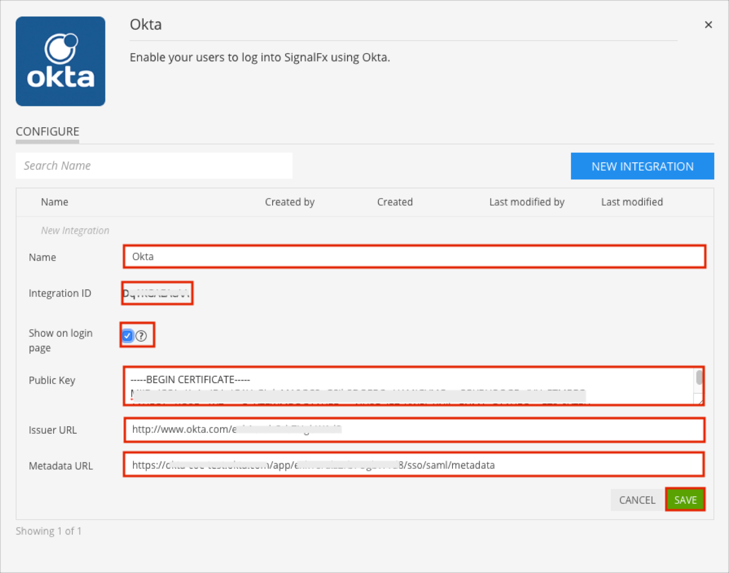The width and height of the screenshot is (729, 573).
Task: Save the Okta integration settings
Action: pyautogui.click(x=685, y=500)
